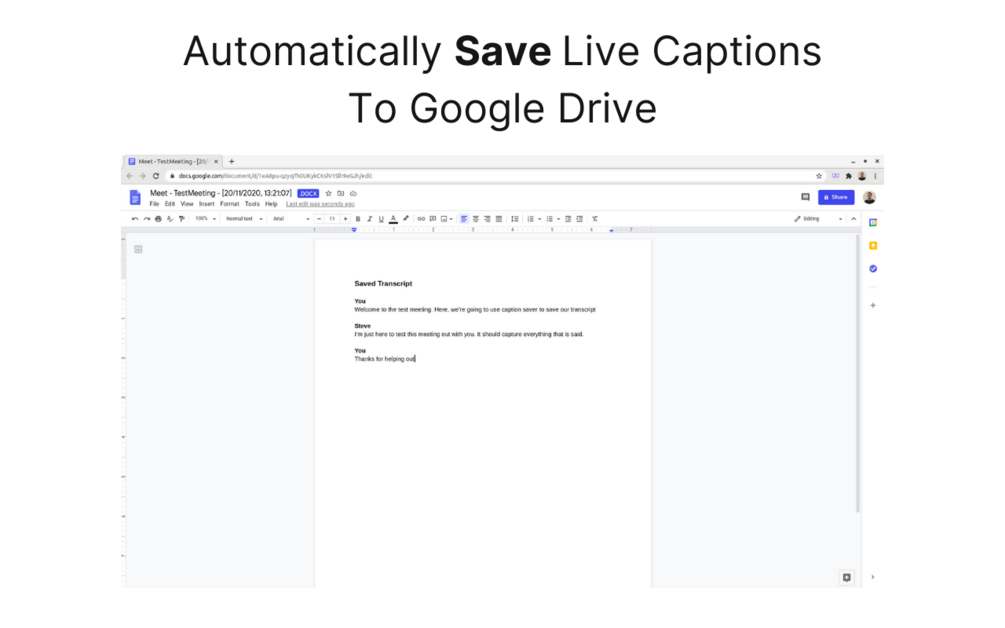1005x628 pixels.
Task: Insert a numbered list
Action: 530,219
